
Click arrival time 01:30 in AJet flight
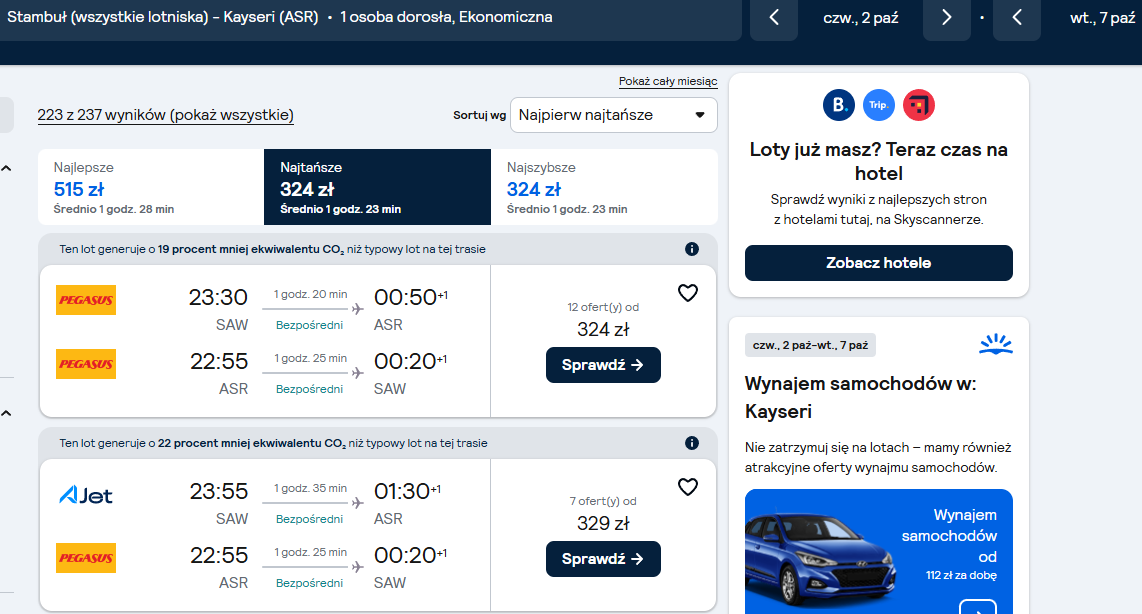pyautogui.click(x=402, y=492)
